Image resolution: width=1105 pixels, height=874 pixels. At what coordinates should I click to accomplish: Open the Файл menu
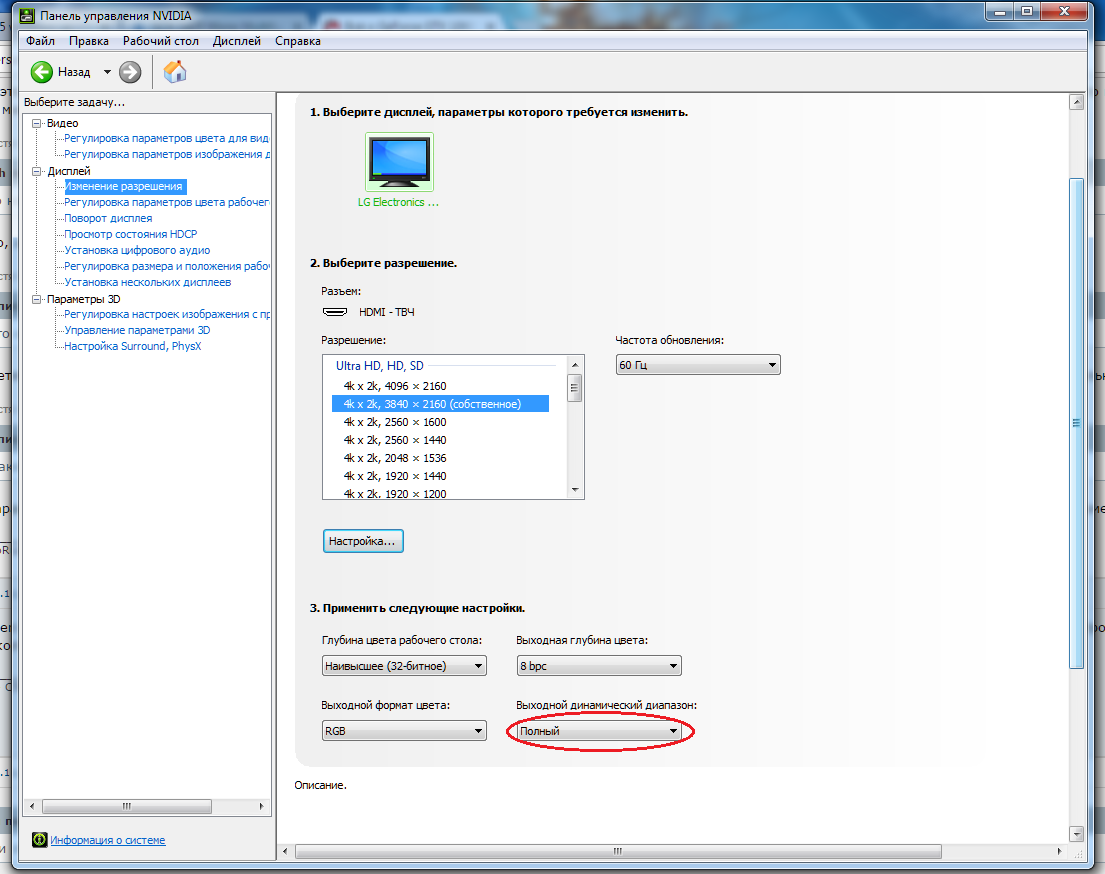[40, 41]
